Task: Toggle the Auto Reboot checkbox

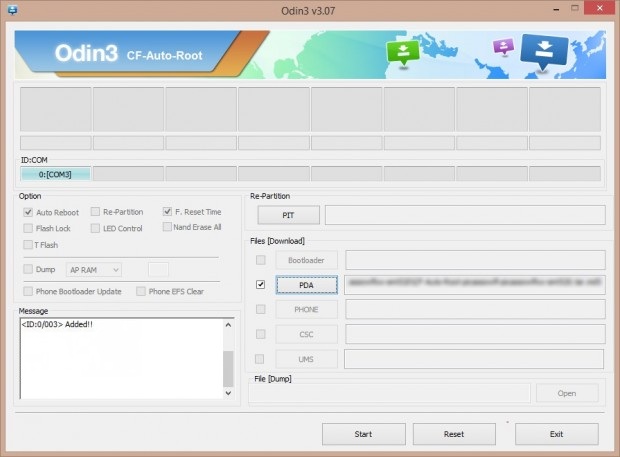Action: click(28, 212)
